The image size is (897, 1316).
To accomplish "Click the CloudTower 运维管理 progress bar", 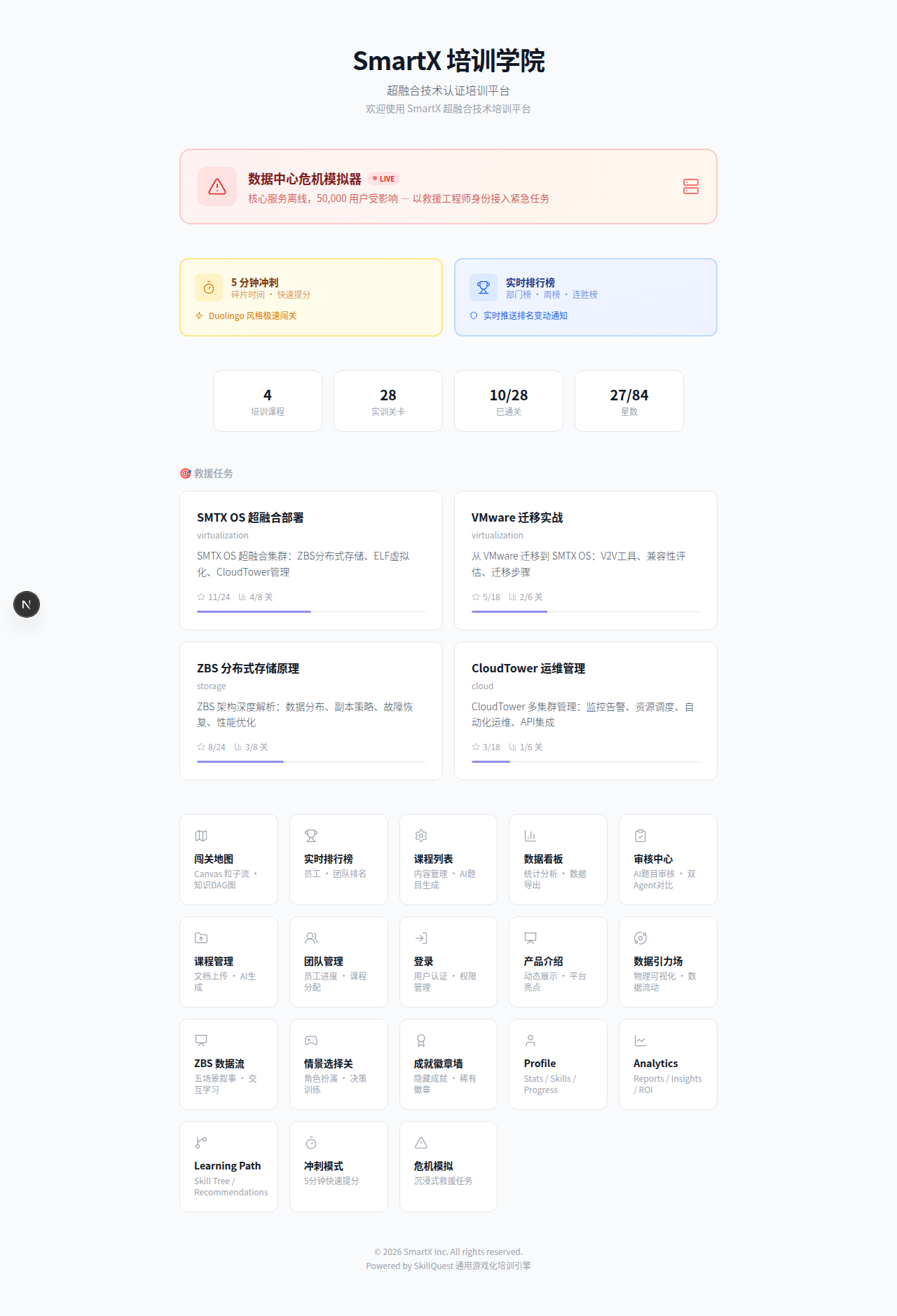I will (585, 761).
